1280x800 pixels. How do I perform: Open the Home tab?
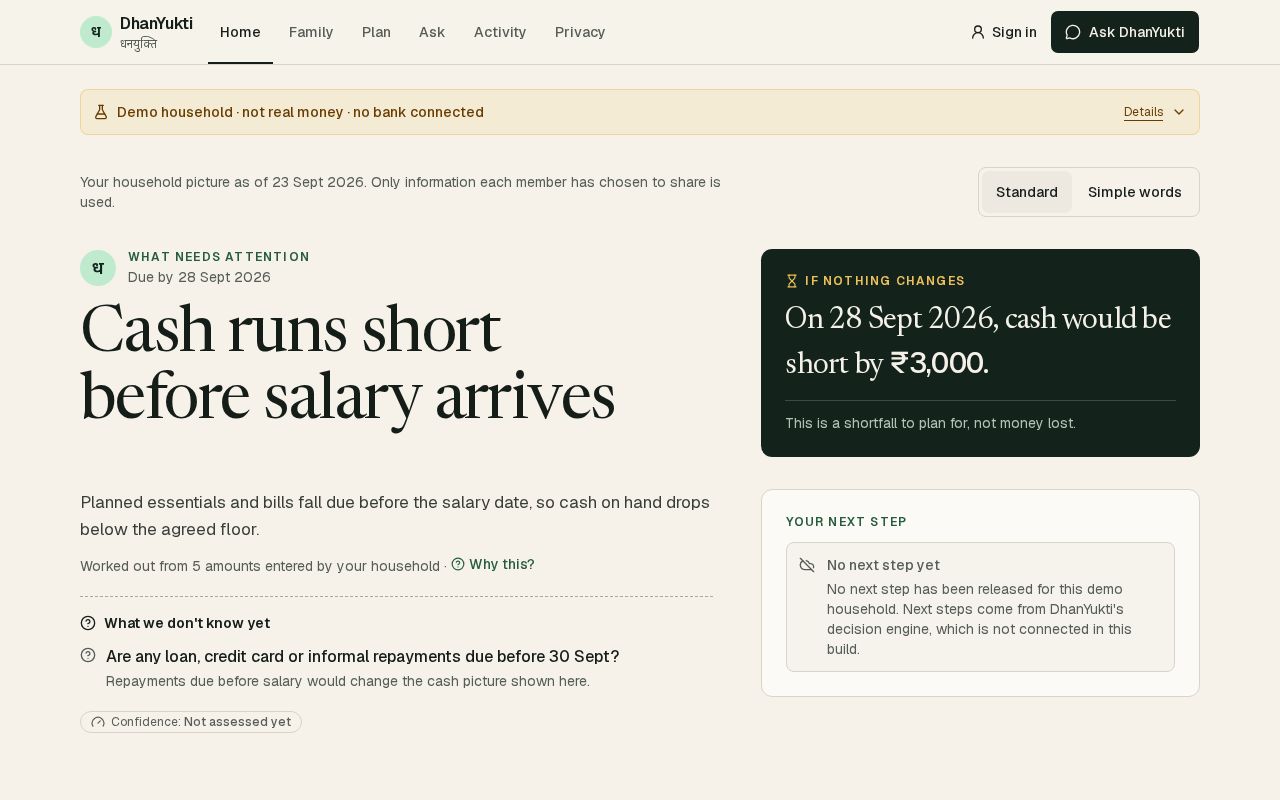pyautogui.click(x=240, y=32)
